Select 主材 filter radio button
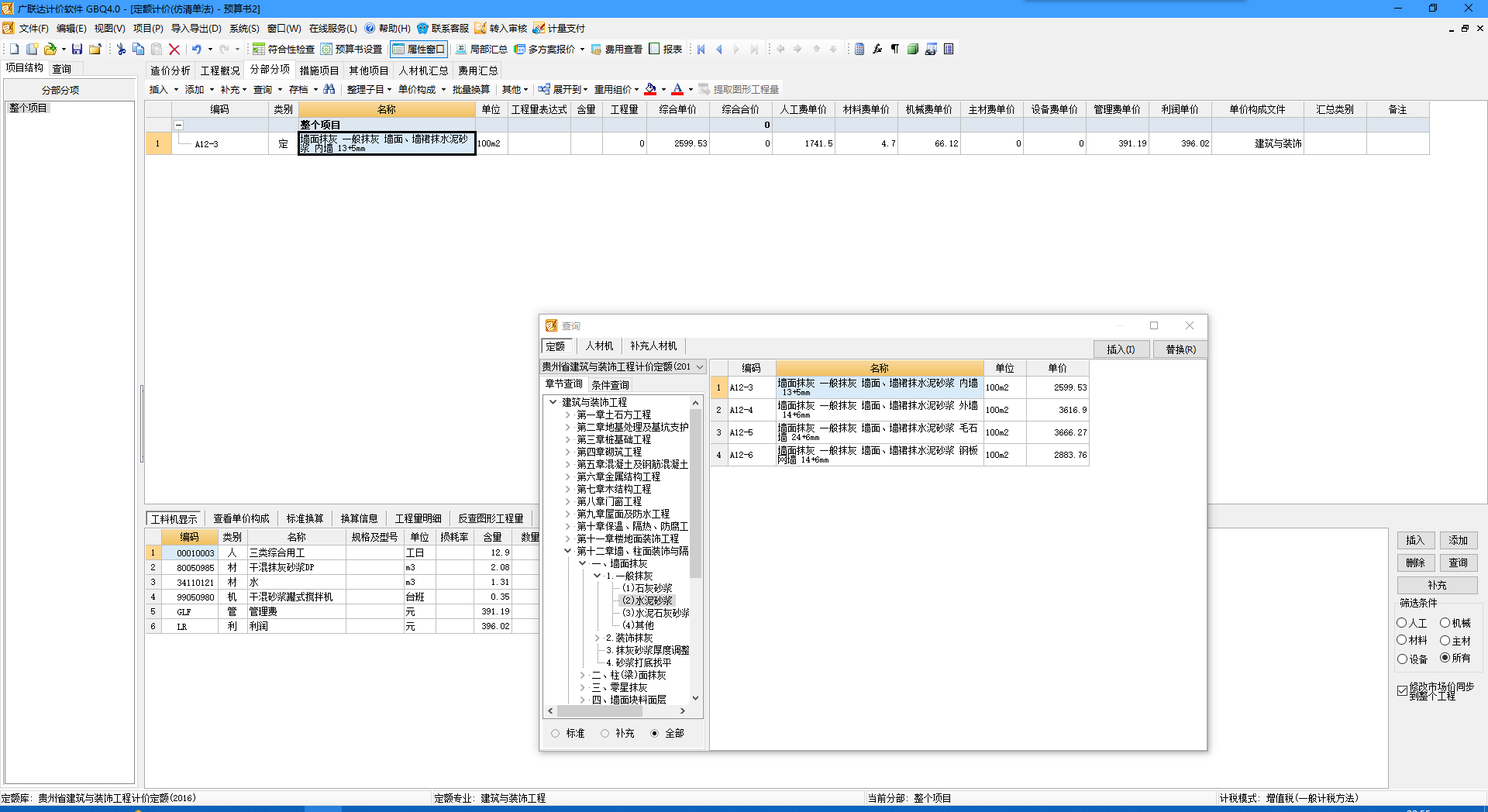Viewport: 1488px width, 812px height. (1445, 640)
